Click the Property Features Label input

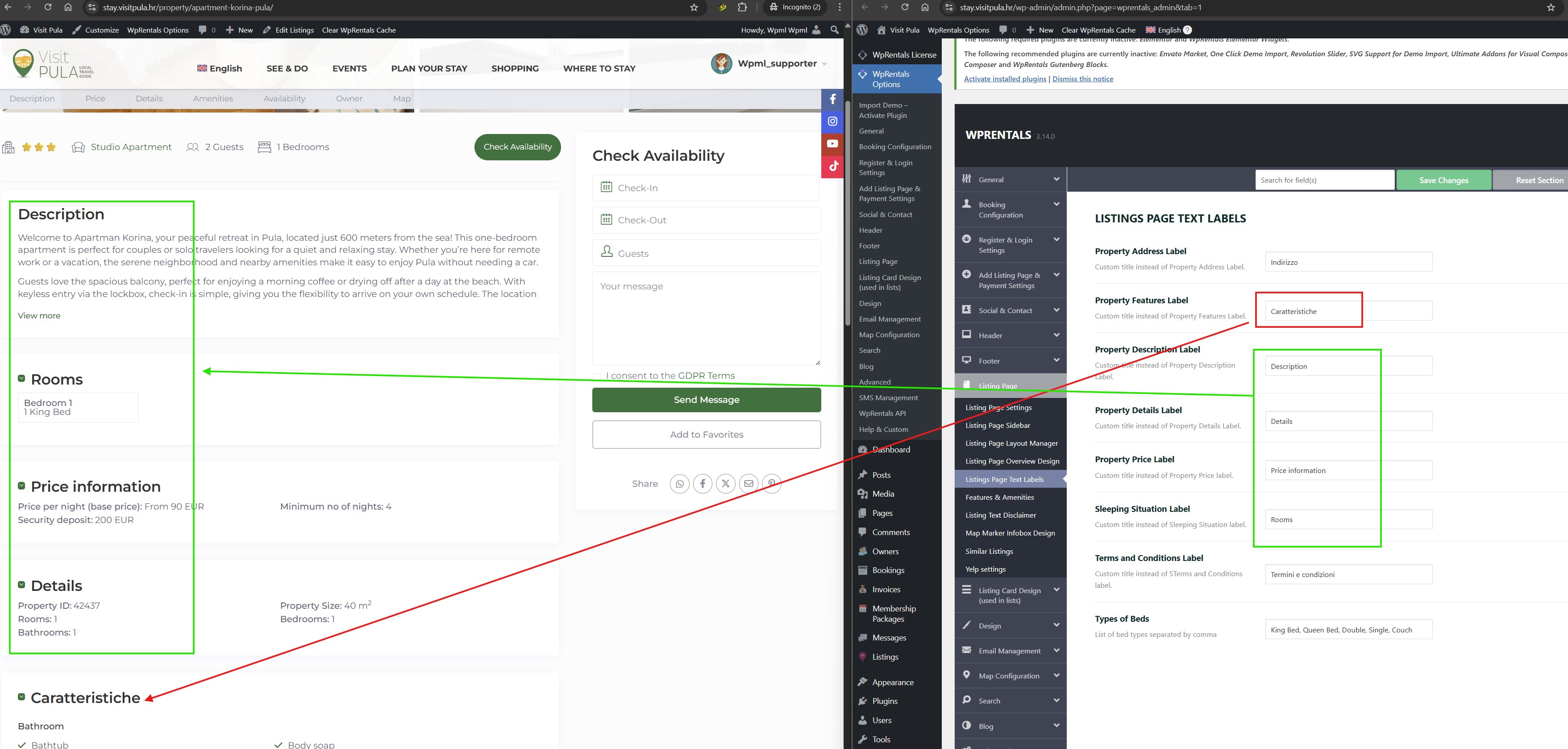[x=1348, y=311]
